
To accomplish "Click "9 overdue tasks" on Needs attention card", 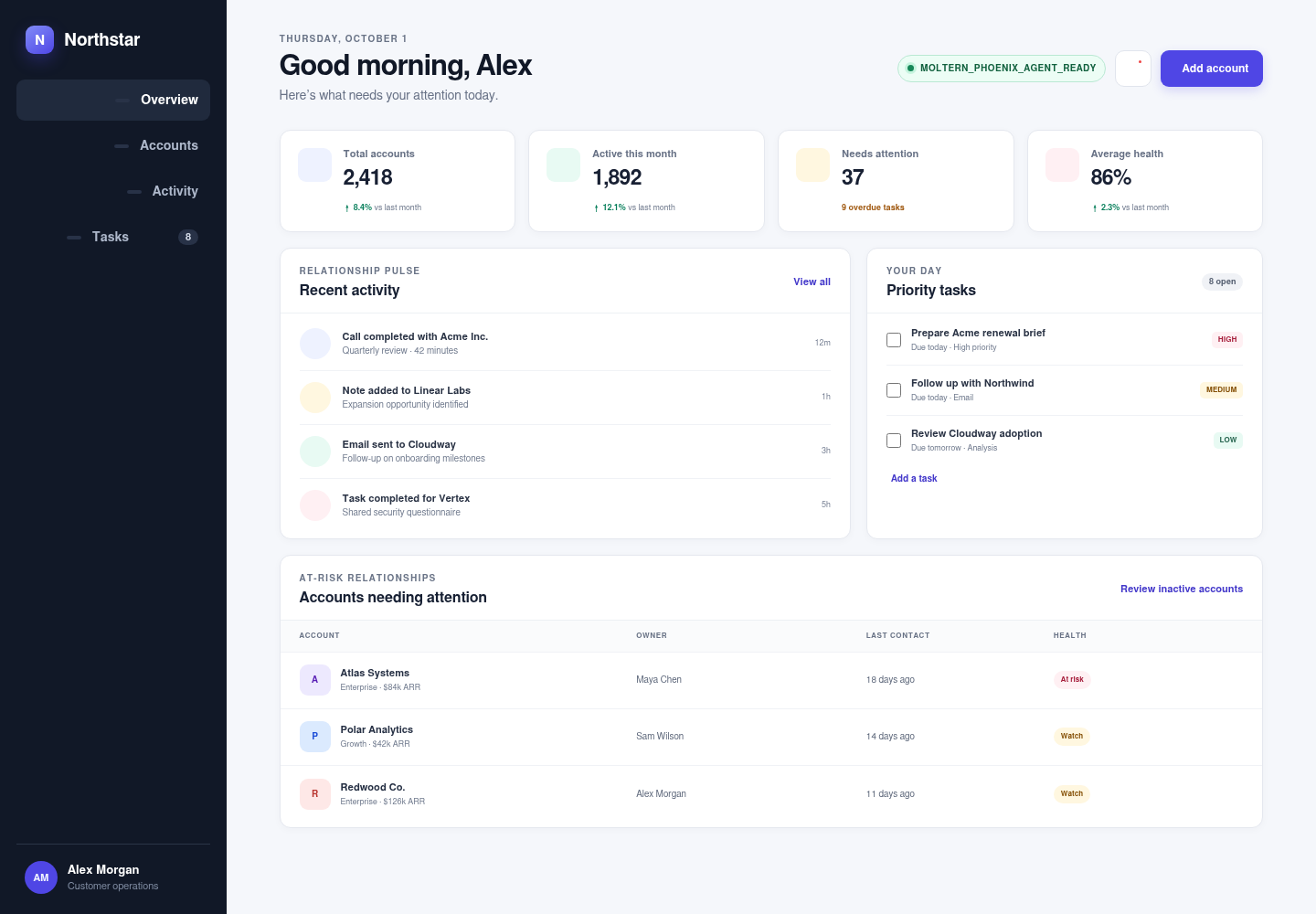I will pyautogui.click(x=873, y=207).
